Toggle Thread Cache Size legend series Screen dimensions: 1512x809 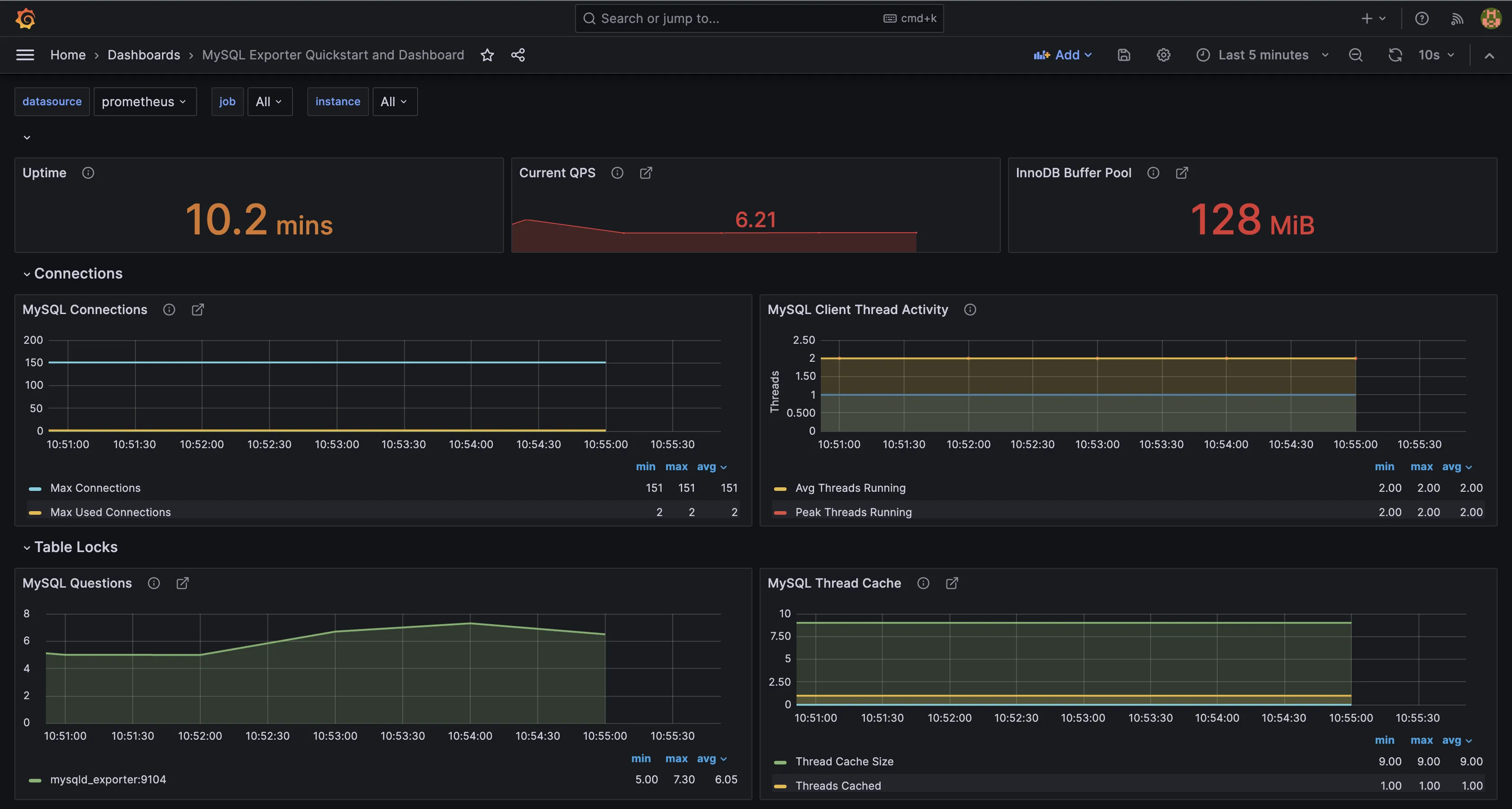[844, 761]
